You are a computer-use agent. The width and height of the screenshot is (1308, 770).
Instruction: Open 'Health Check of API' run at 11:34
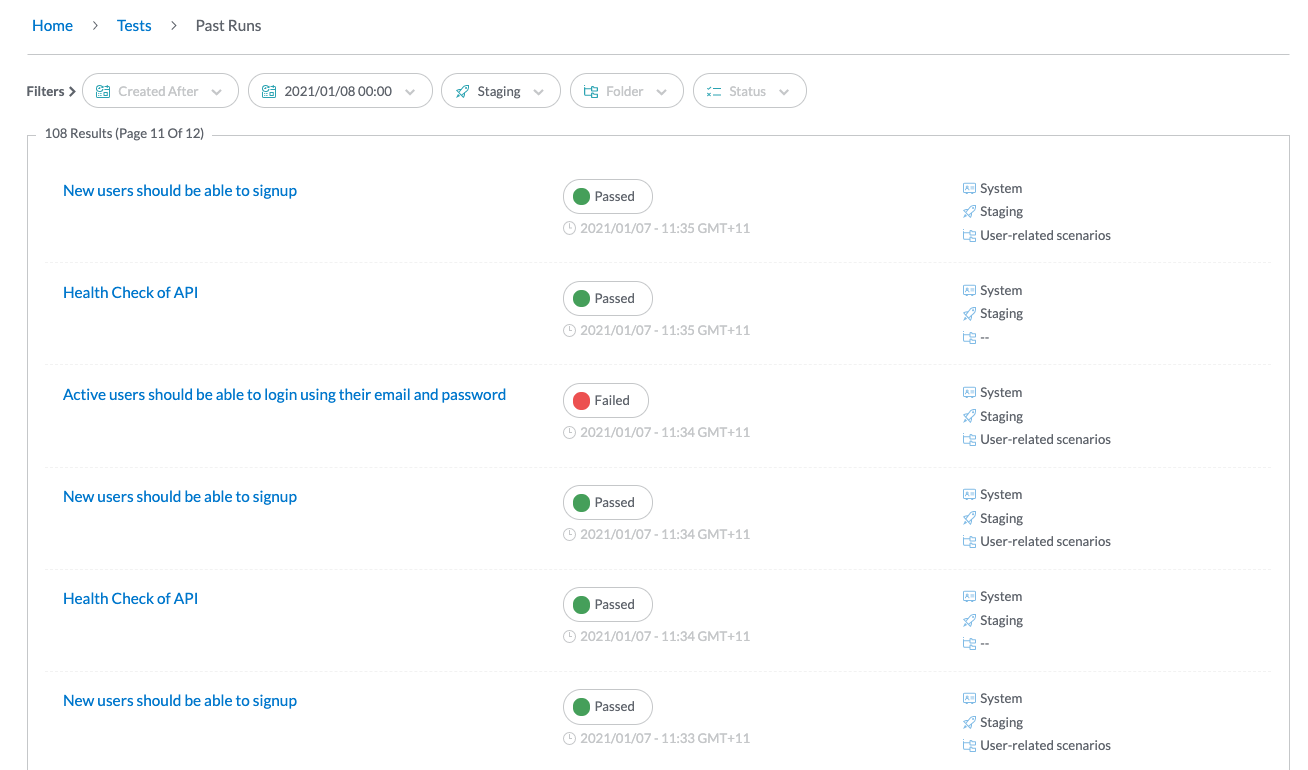click(131, 598)
